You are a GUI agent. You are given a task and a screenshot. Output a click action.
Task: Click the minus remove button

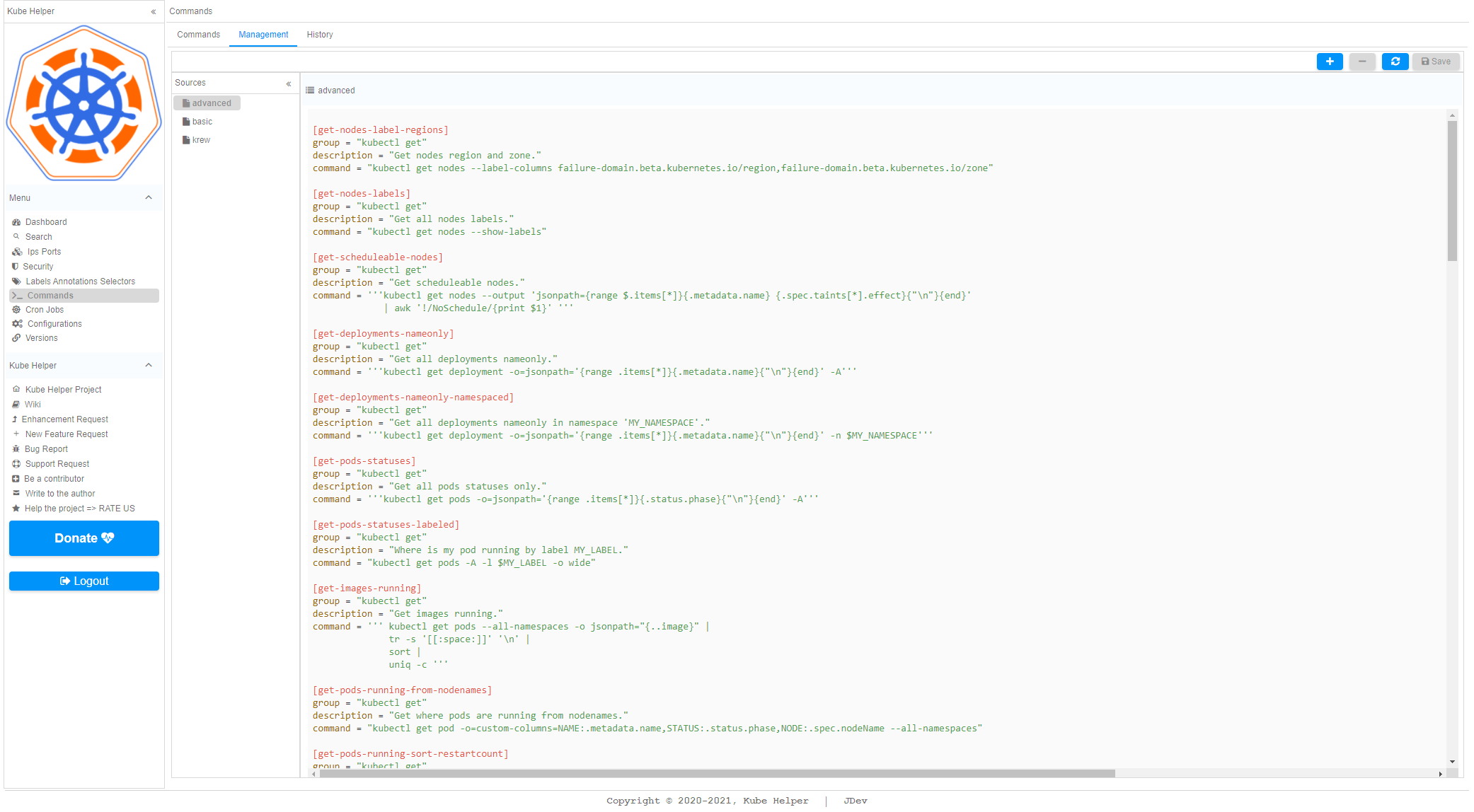pyautogui.click(x=1361, y=62)
